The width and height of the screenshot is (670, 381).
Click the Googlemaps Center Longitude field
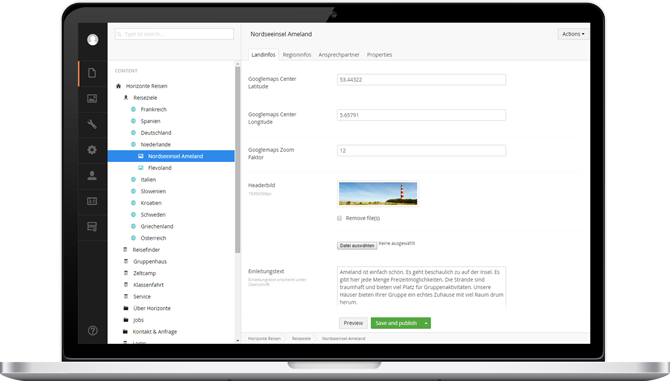(x=421, y=115)
